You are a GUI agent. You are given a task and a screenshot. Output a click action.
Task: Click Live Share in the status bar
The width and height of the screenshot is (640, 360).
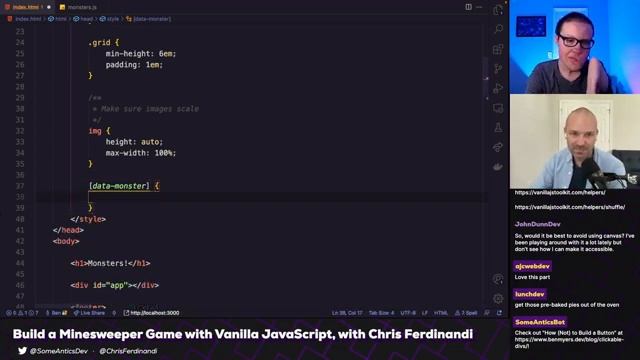89,313
